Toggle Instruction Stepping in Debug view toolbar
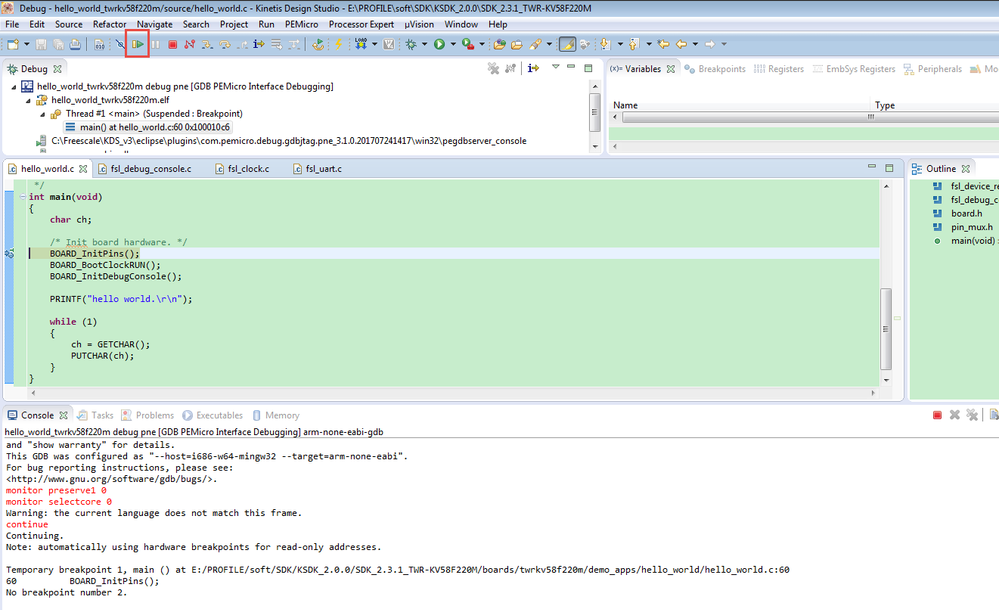The height and width of the screenshot is (610, 999). pyautogui.click(x=533, y=68)
